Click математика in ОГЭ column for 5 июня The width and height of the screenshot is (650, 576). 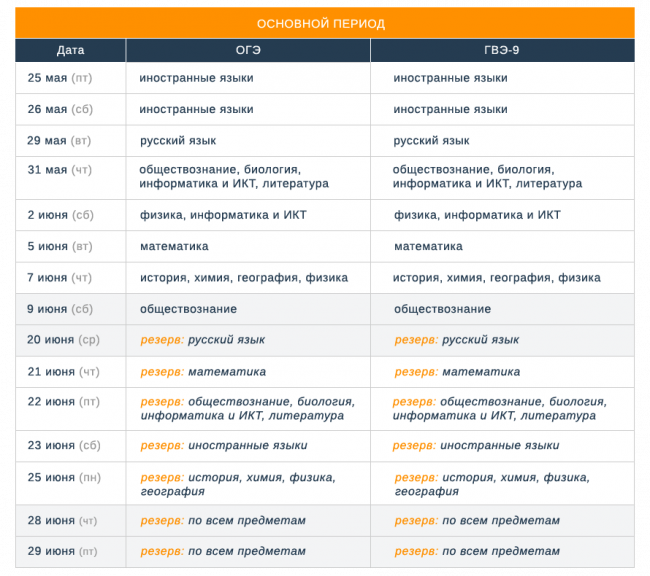(x=174, y=246)
